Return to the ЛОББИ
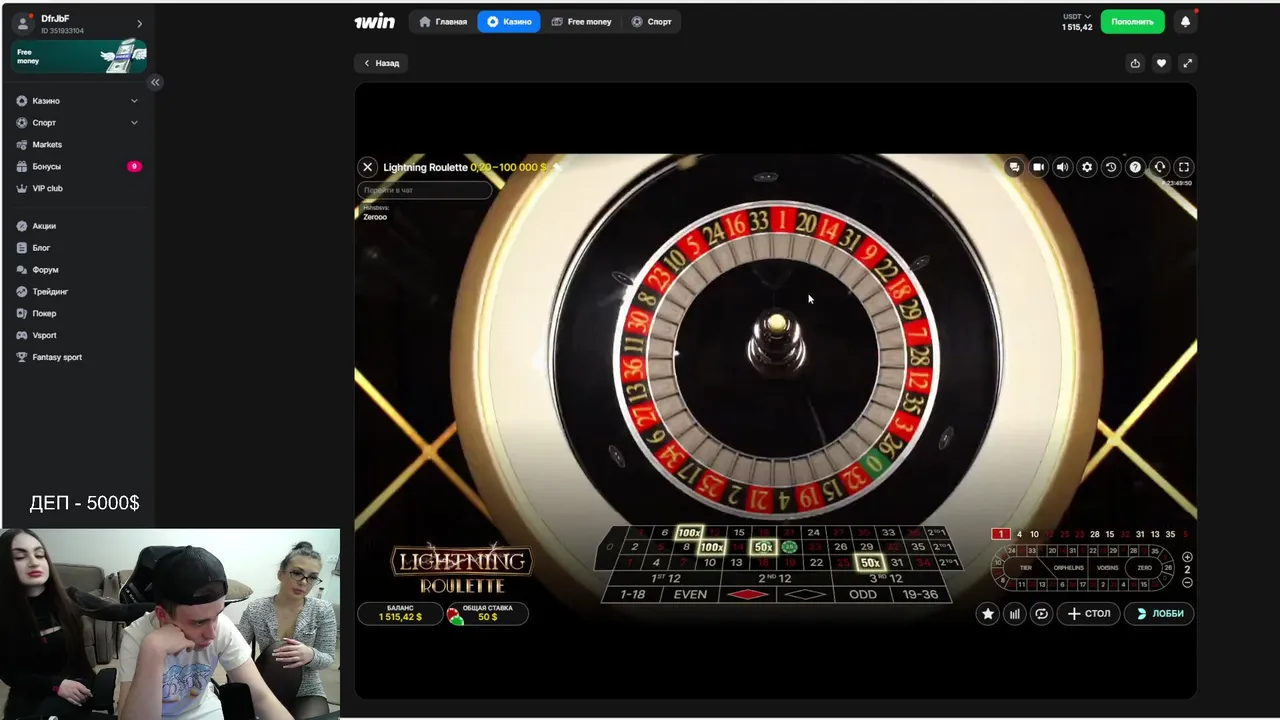The height and width of the screenshot is (720, 1280). point(1160,614)
